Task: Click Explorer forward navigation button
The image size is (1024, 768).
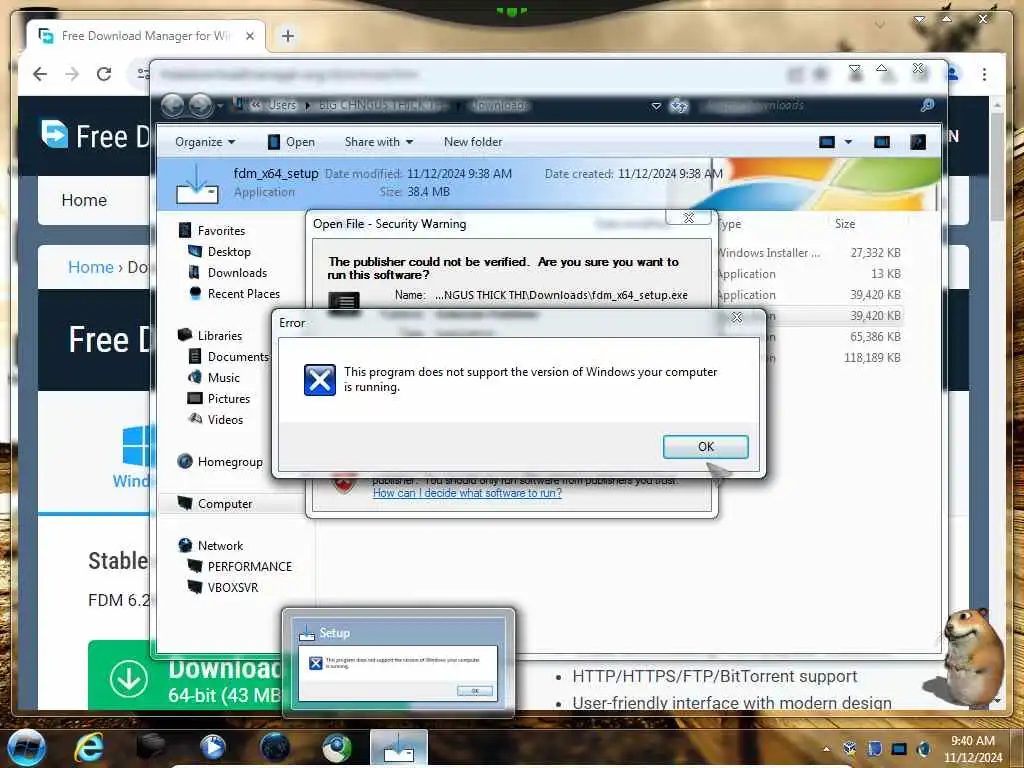Action: click(x=200, y=105)
